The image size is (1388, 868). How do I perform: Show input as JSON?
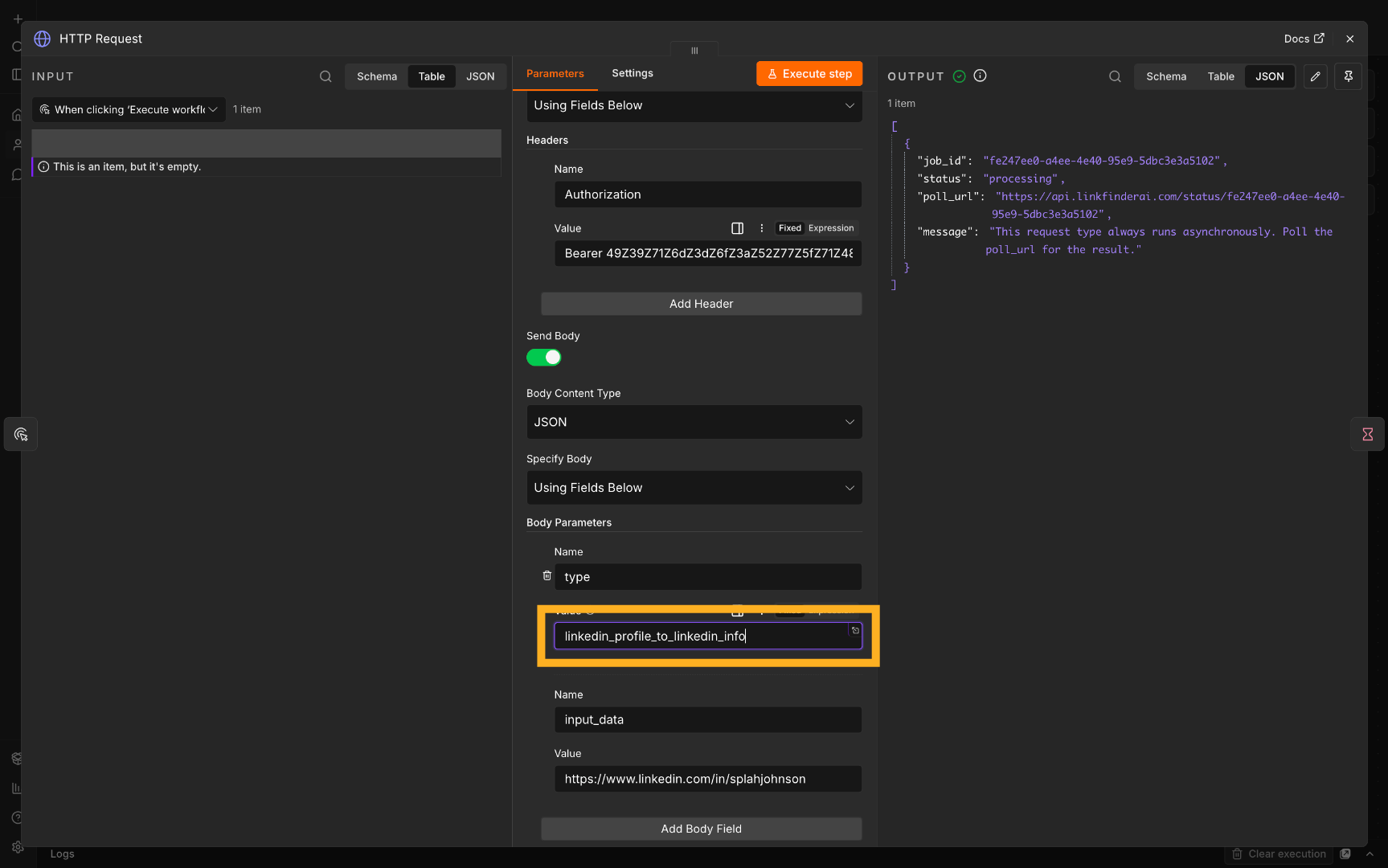pos(481,76)
